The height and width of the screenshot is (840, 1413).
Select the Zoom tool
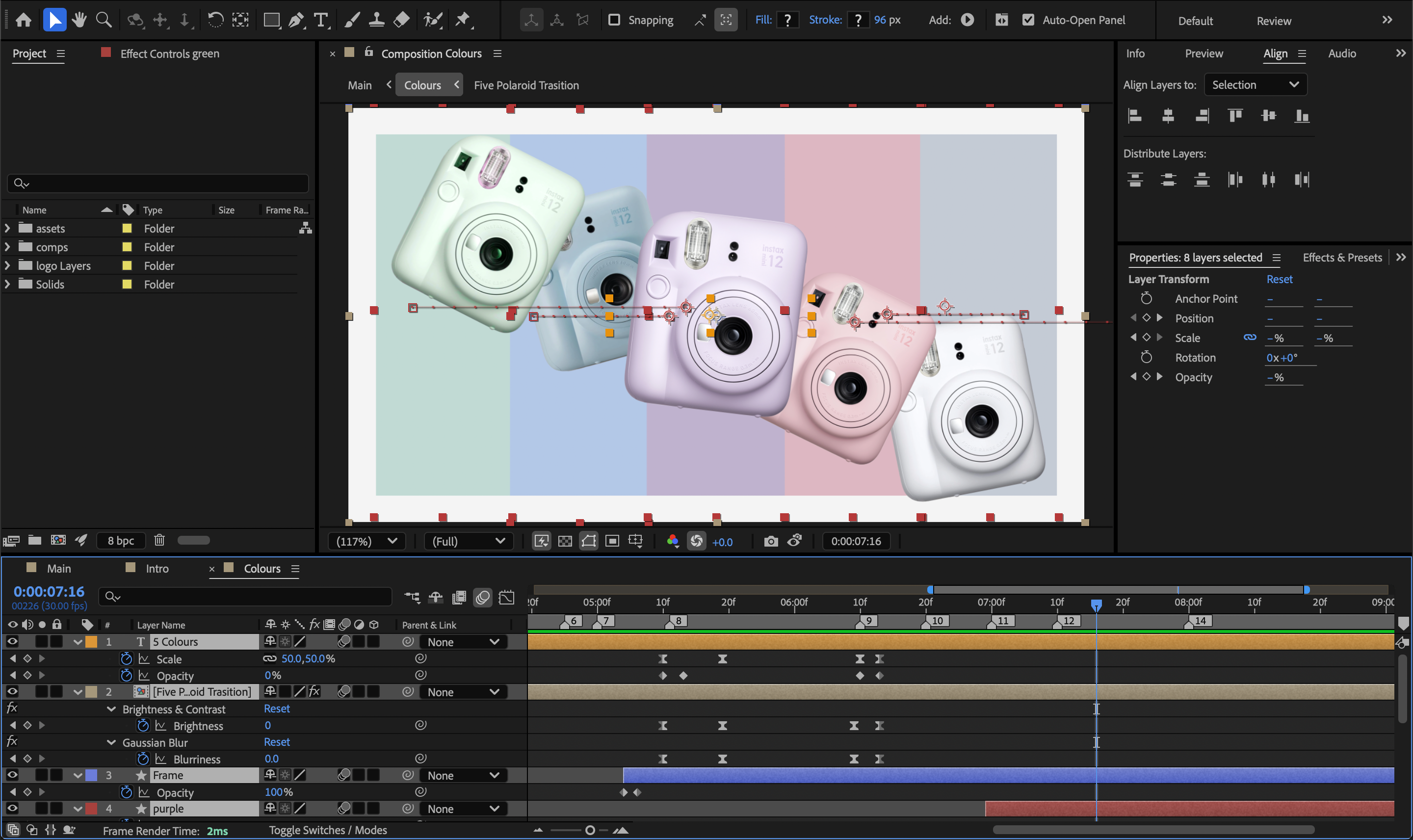tap(104, 19)
